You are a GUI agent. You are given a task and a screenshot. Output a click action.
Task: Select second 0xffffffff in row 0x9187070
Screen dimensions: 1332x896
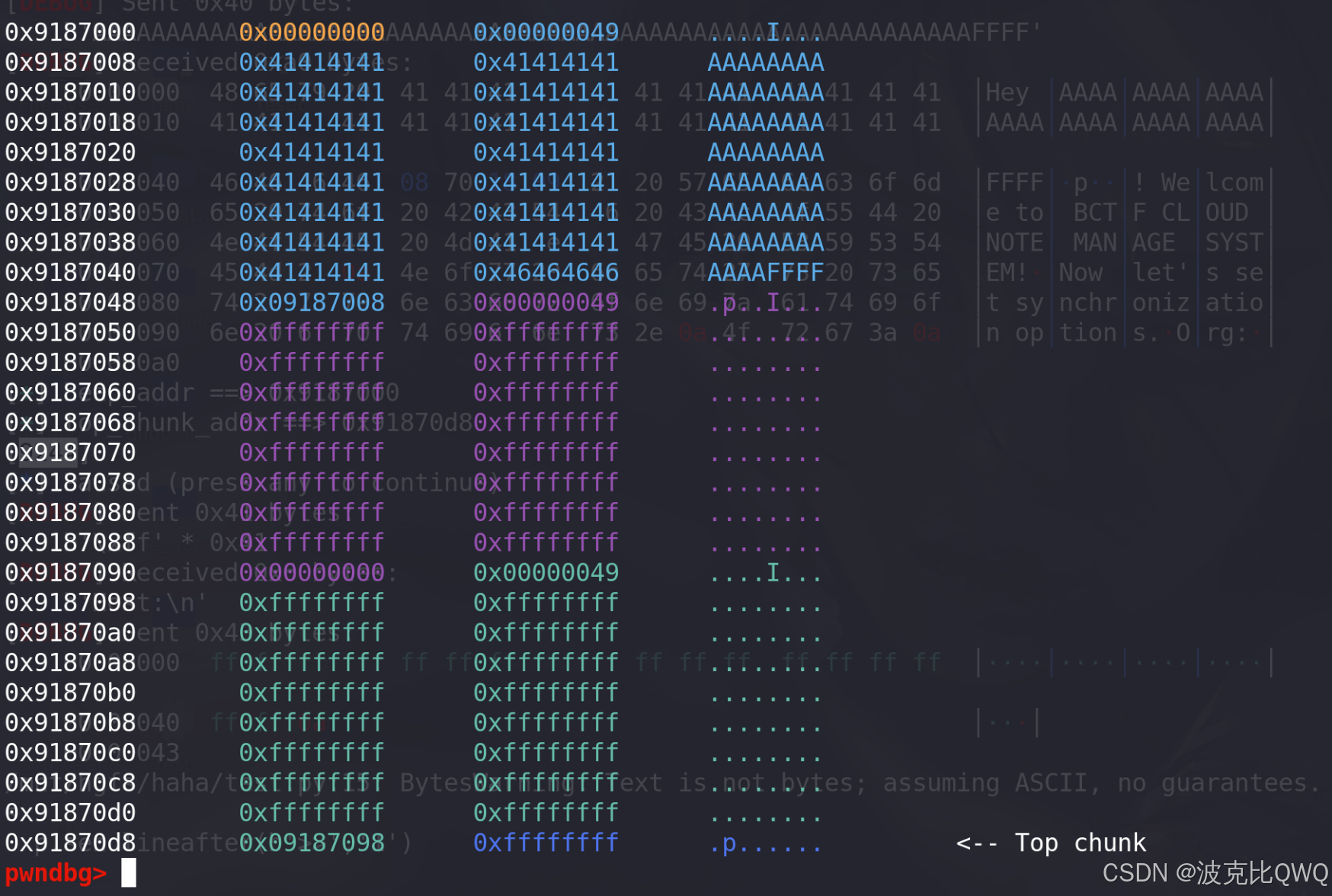pyautogui.click(x=546, y=453)
